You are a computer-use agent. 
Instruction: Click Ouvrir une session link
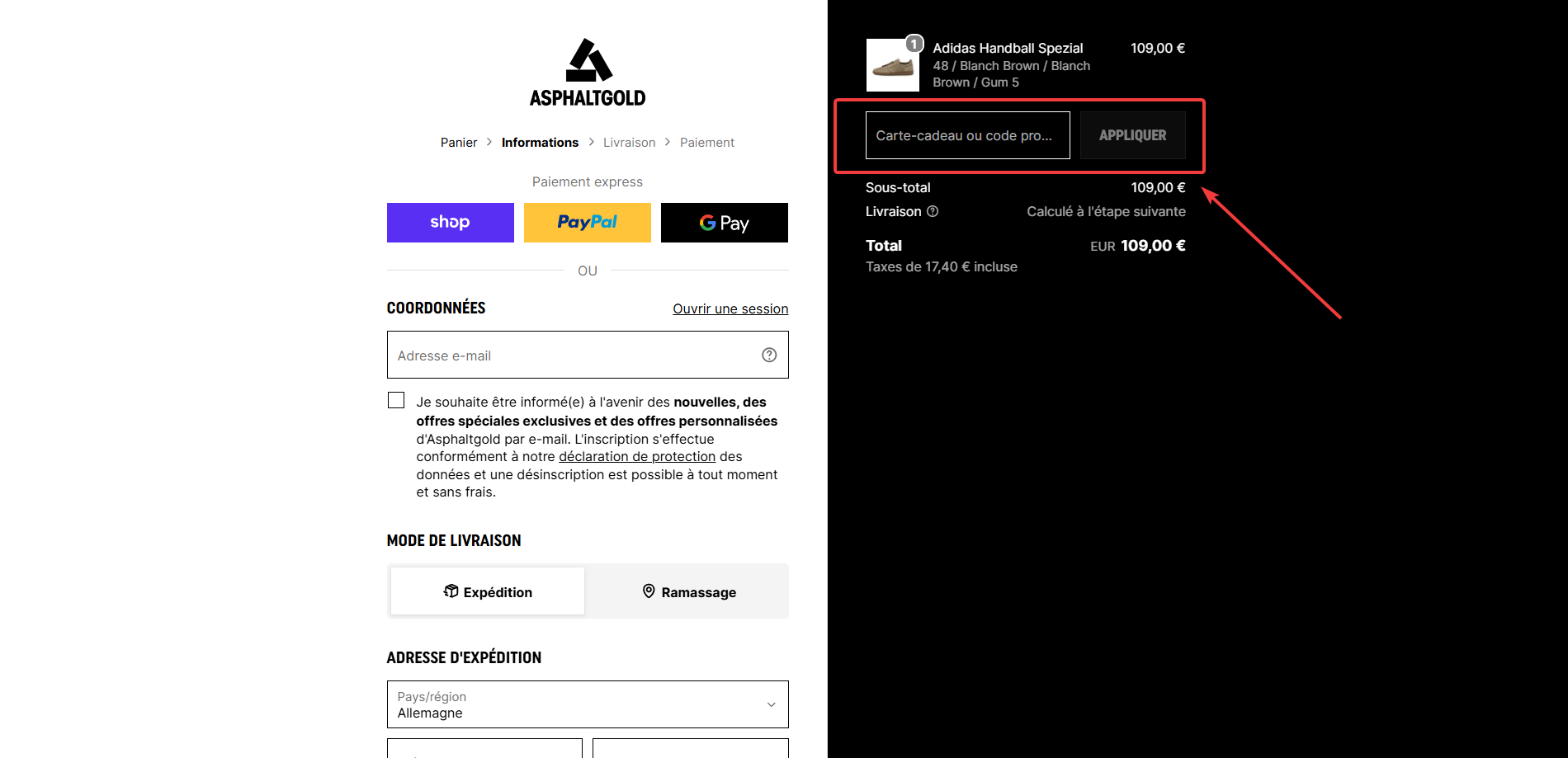[730, 308]
